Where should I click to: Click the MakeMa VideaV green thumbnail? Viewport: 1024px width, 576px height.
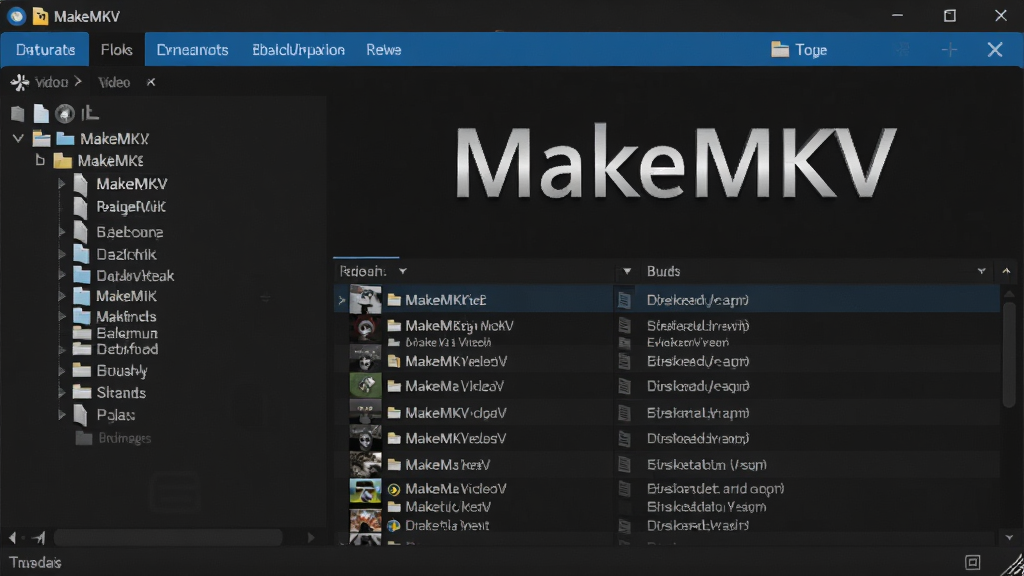pos(365,385)
